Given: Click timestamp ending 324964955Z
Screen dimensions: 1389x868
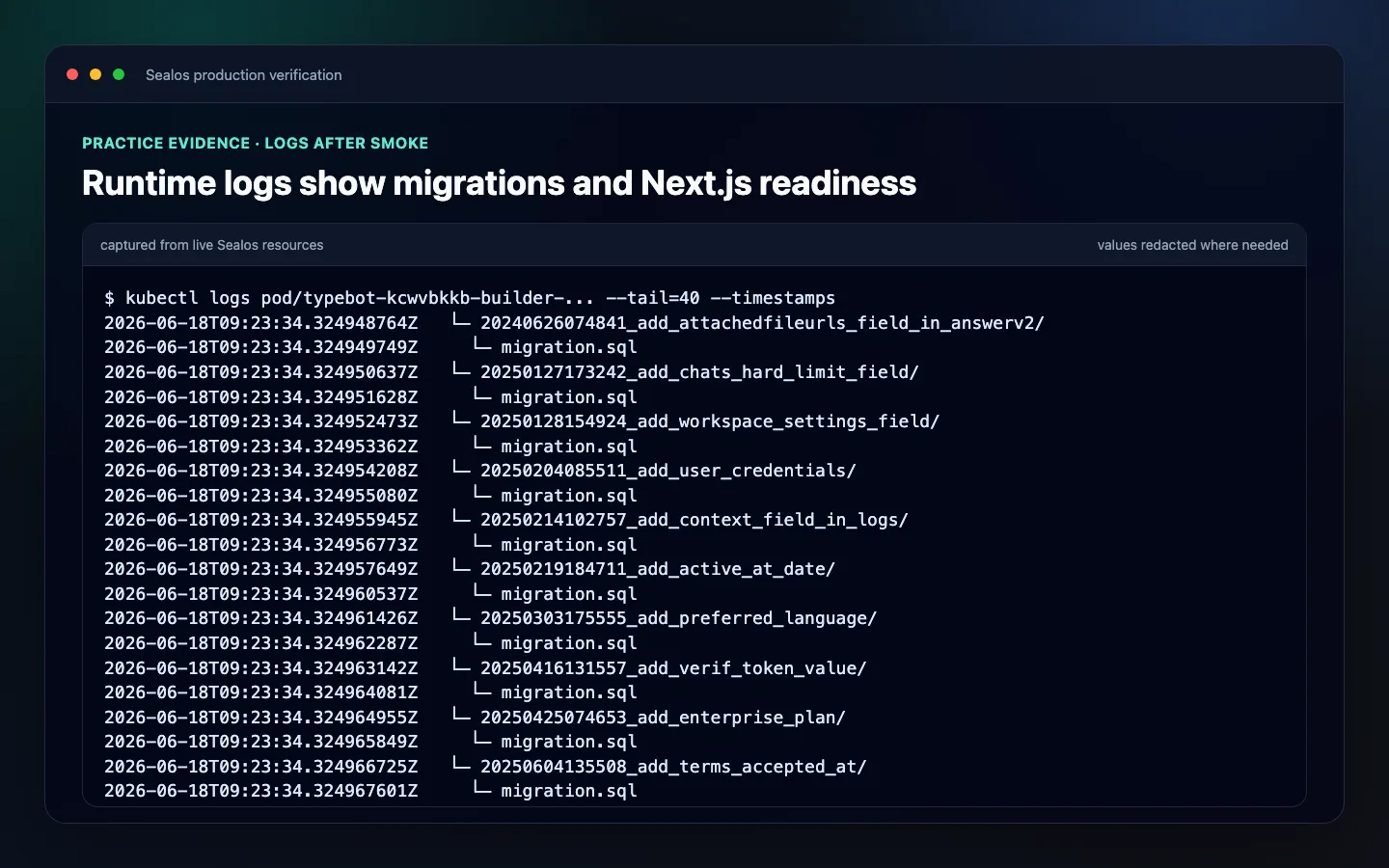Looking at the screenshot, I should click(x=261, y=718).
